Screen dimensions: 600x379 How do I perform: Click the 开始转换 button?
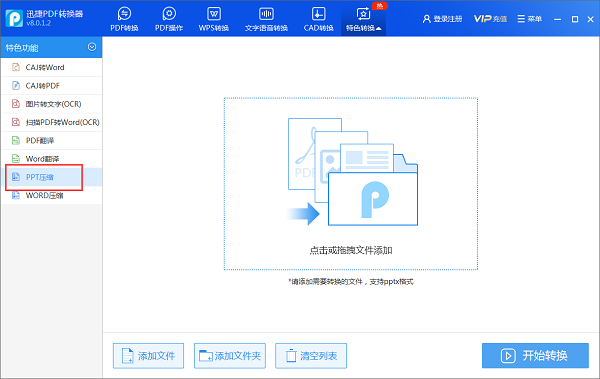535,356
